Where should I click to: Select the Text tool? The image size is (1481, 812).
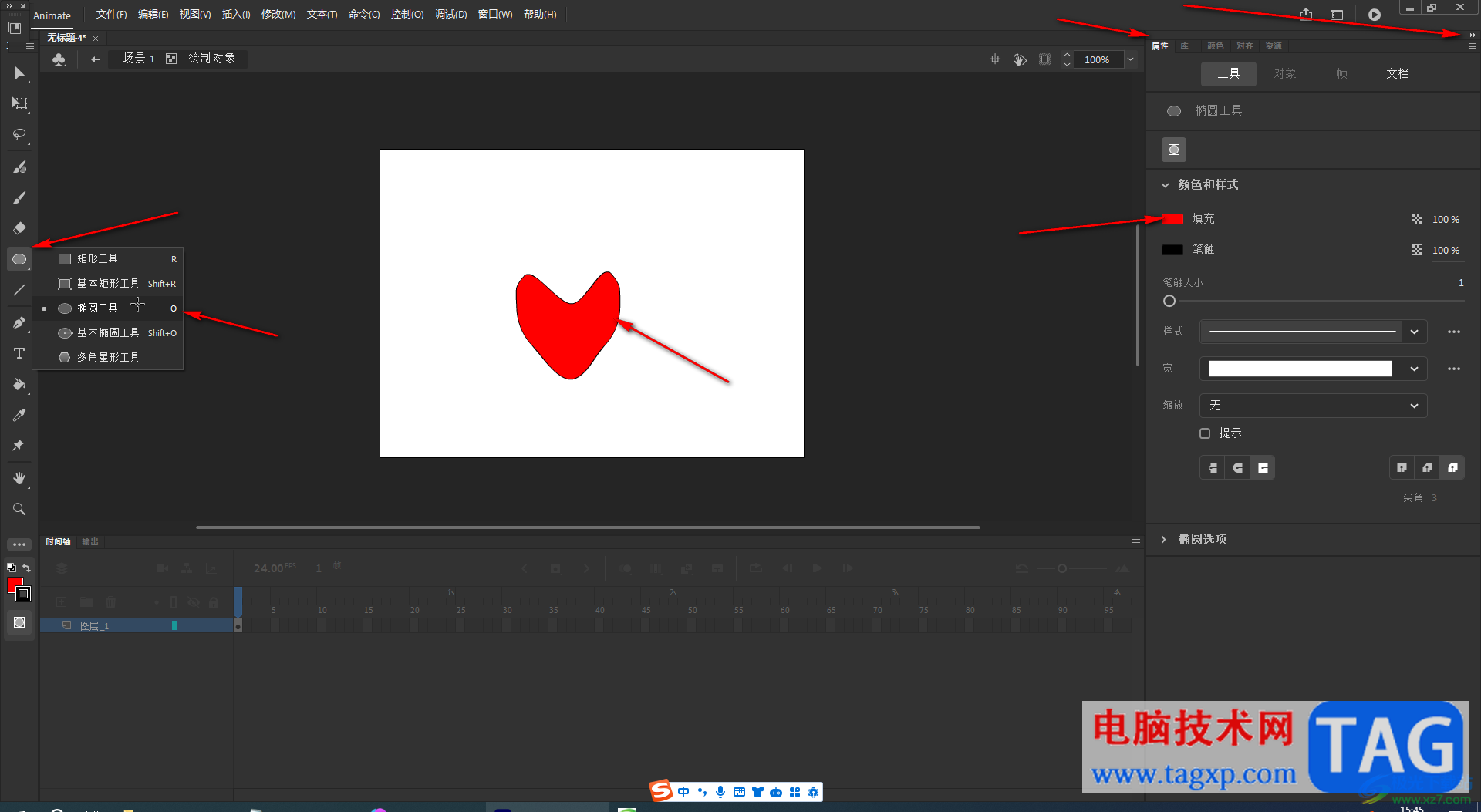pos(19,353)
